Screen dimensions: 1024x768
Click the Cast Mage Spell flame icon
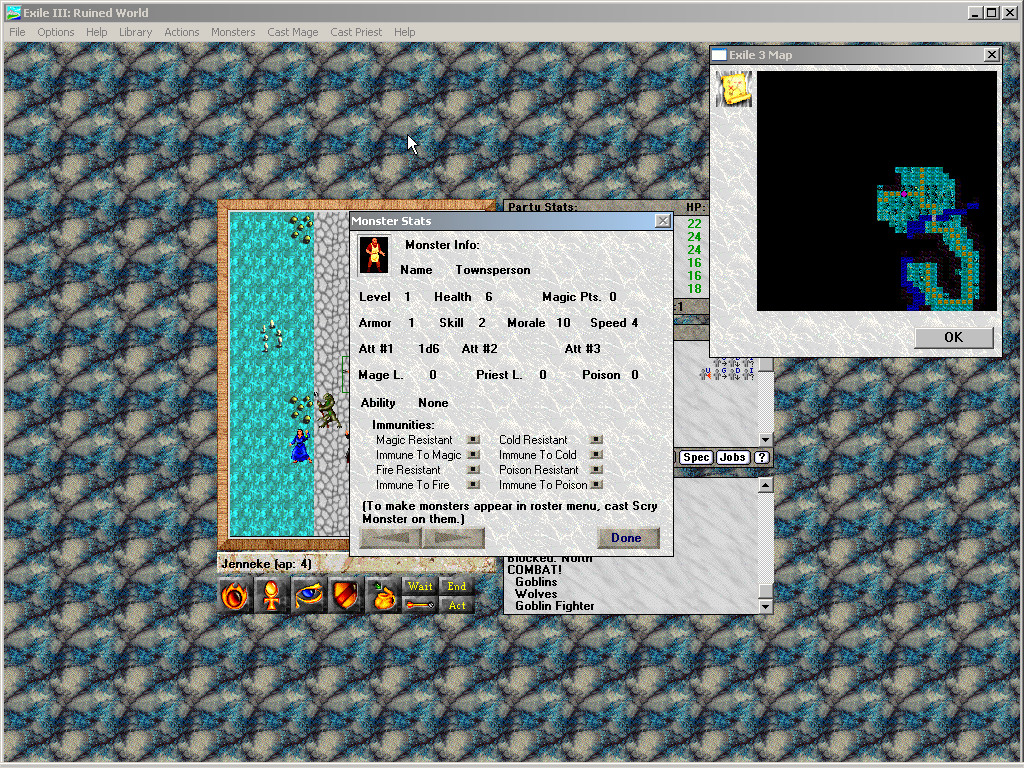(x=234, y=595)
